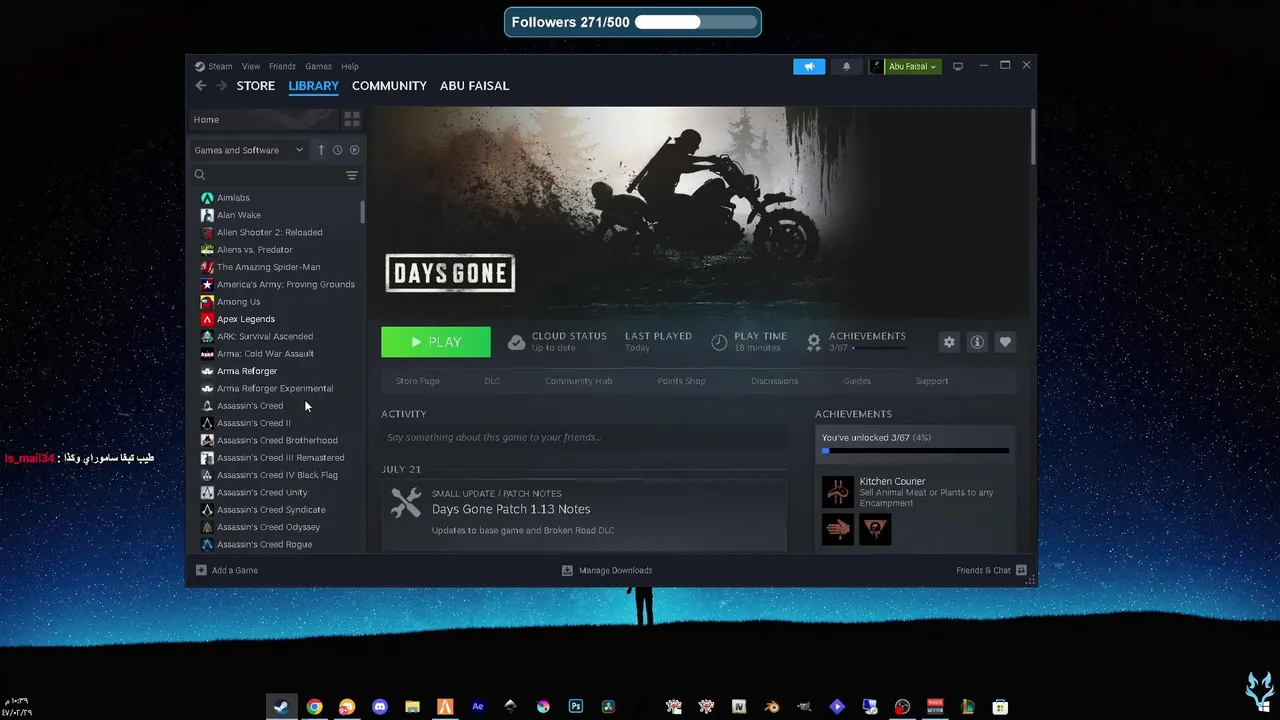Click the library search field
1280x720 pixels.
pyautogui.click(x=268, y=175)
